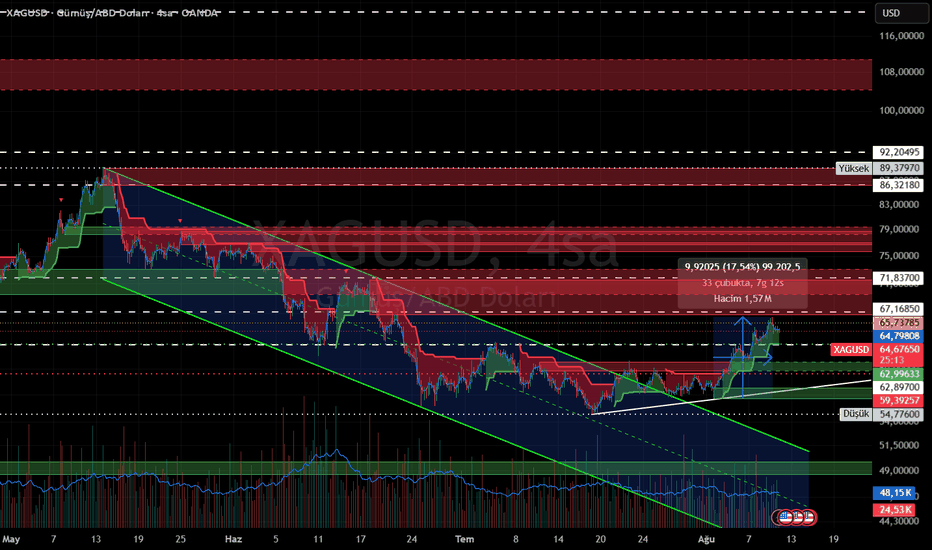Click the 108,00000 price scale value
This screenshot has height=550, width=932.
coord(902,72)
